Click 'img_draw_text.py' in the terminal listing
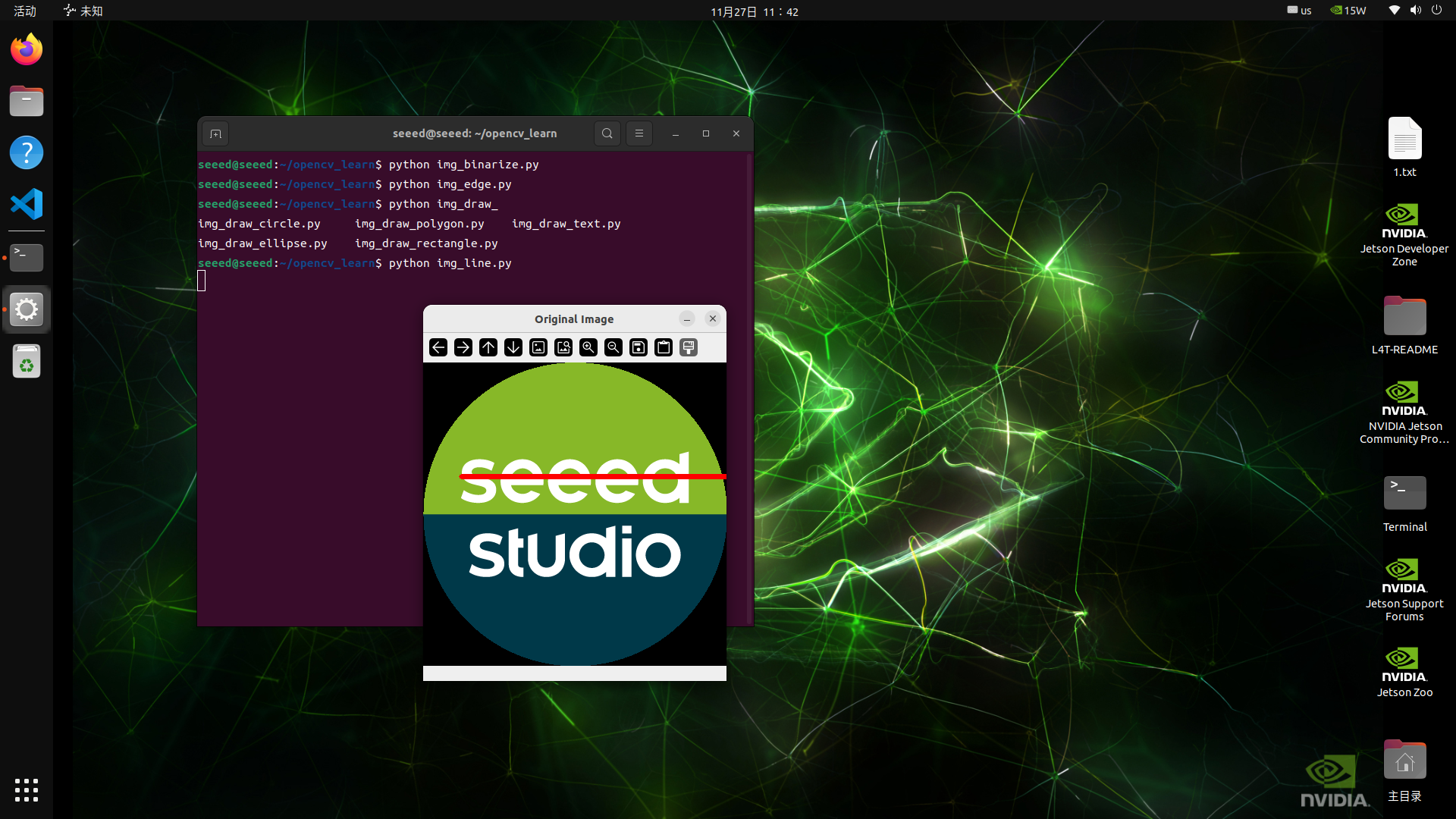The width and height of the screenshot is (1456, 819). coord(566,224)
